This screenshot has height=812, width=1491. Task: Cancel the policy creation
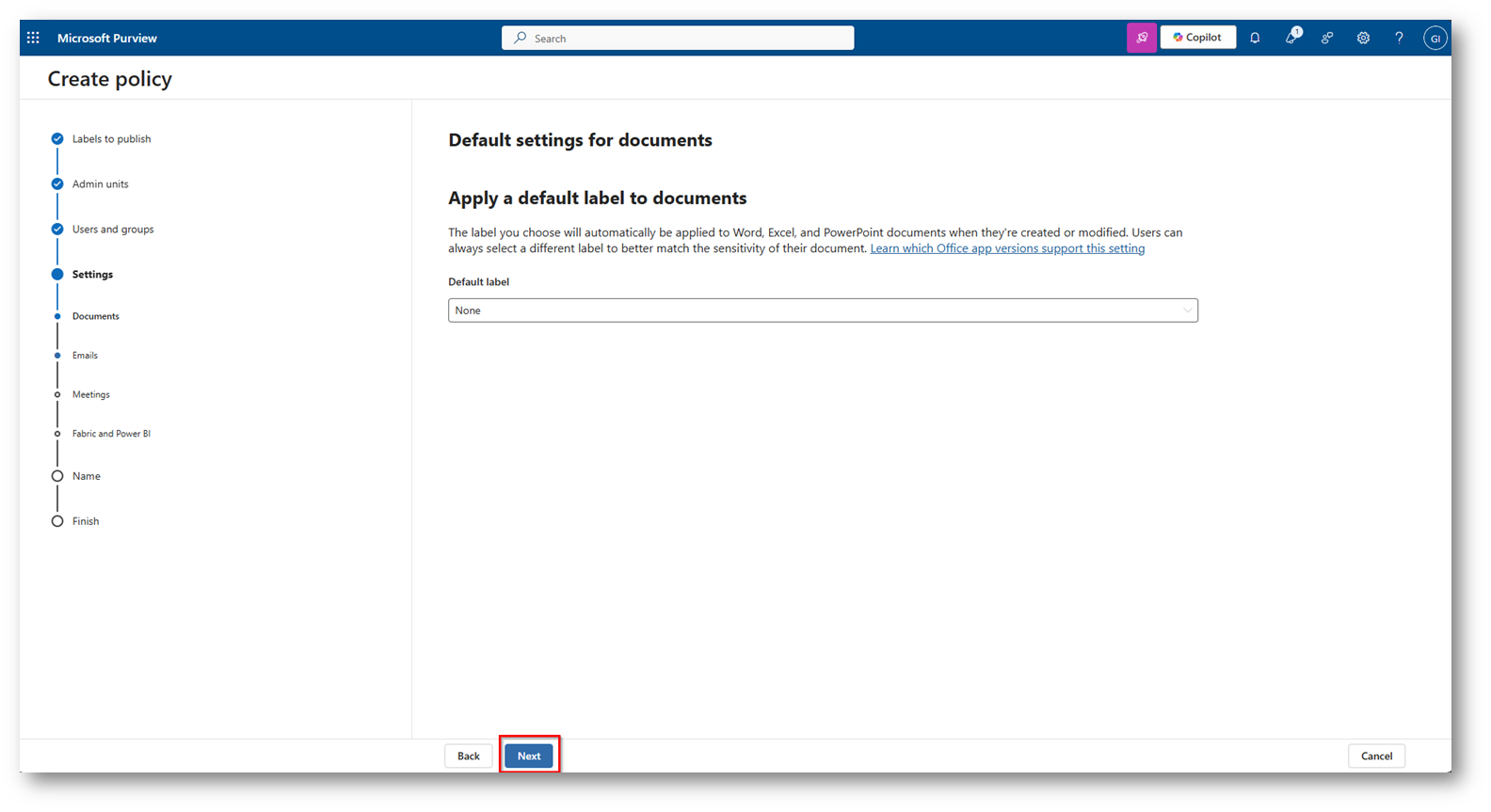pos(1376,756)
